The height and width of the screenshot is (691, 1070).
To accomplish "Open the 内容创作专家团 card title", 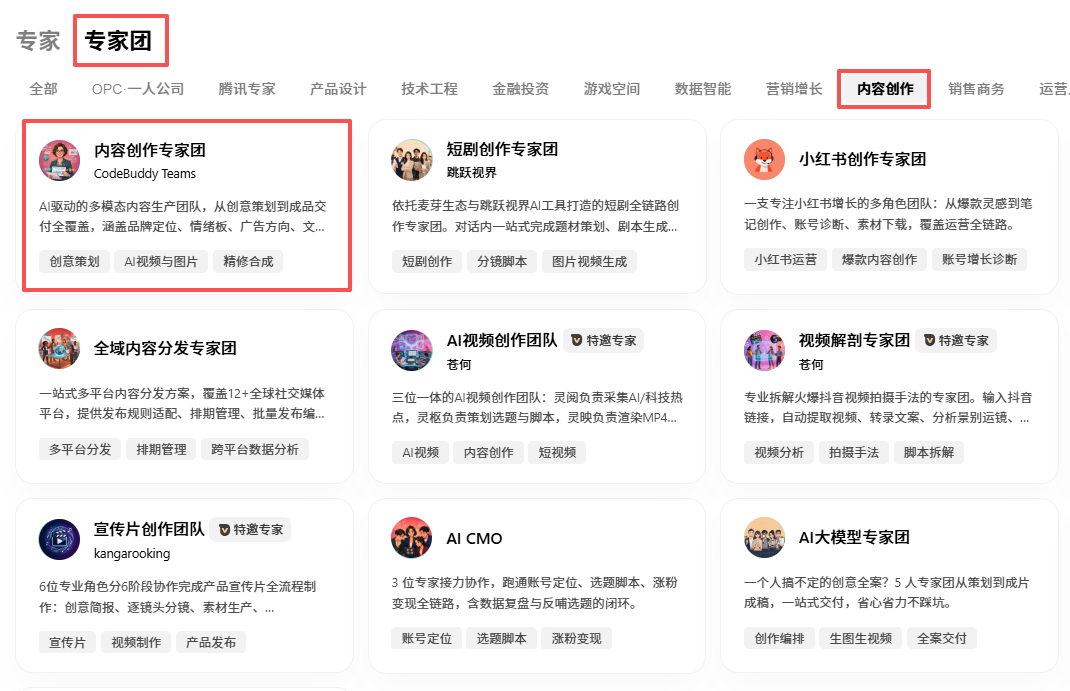I will (149, 150).
